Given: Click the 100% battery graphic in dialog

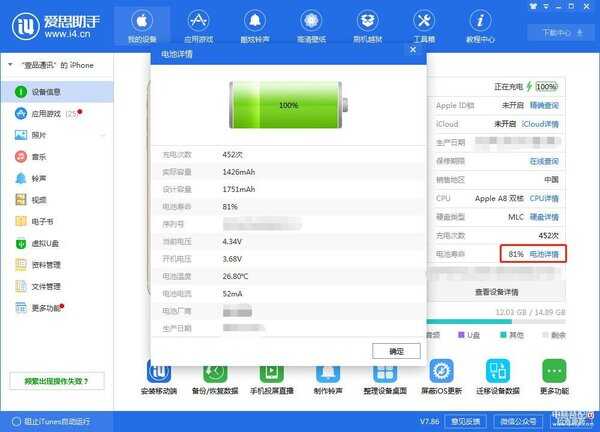Looking at the screenshot, I should [x=289, y=105].
